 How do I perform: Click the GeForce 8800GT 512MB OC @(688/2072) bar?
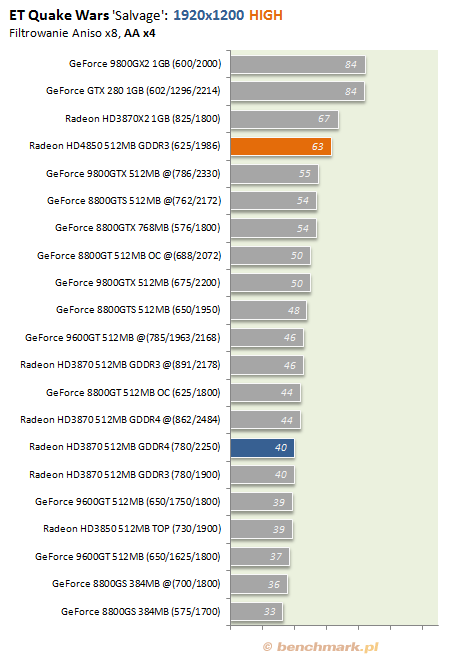point(271,255)
